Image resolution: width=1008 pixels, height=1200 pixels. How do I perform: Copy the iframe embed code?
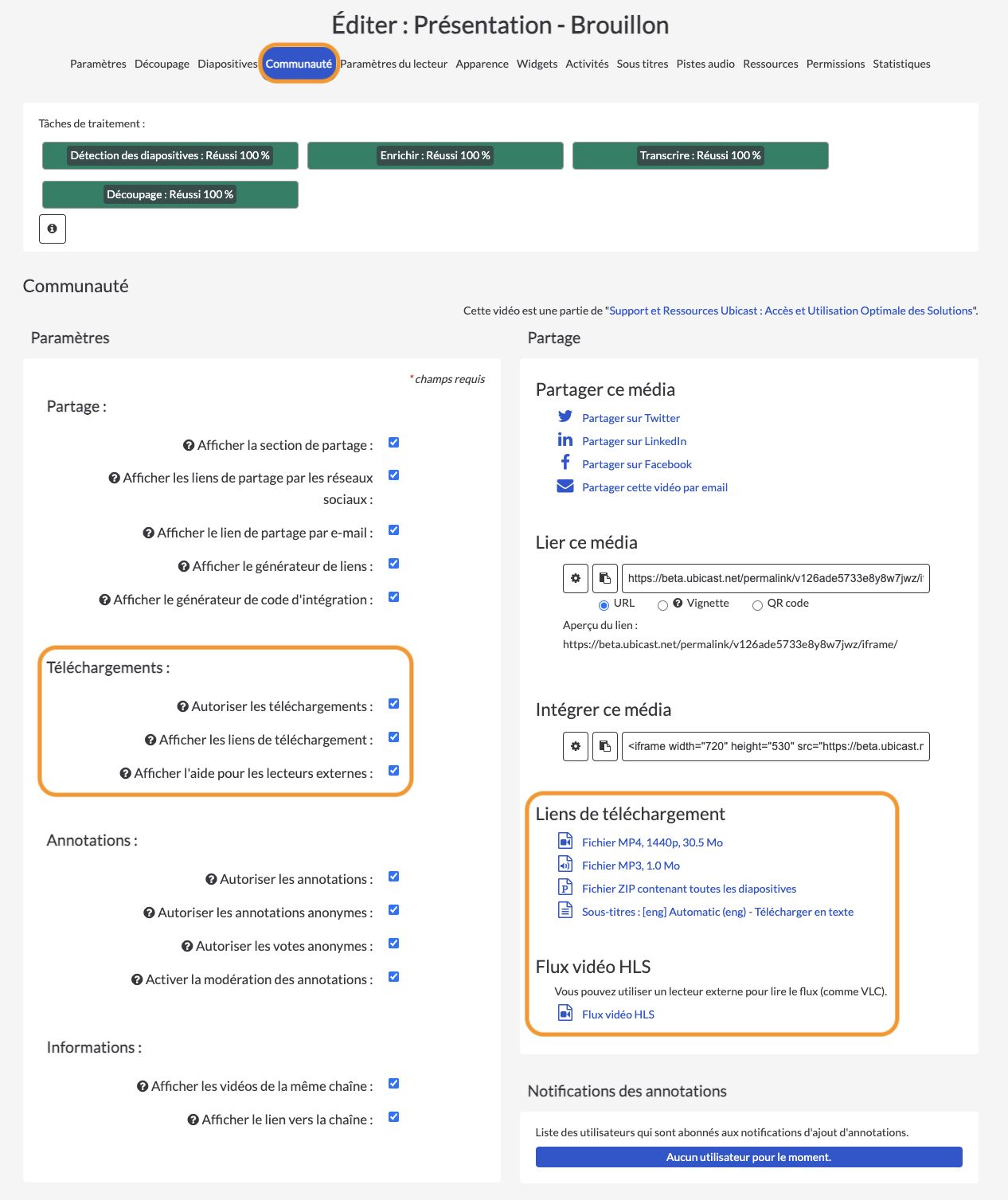pyautogui.click(x=605, y=746)
